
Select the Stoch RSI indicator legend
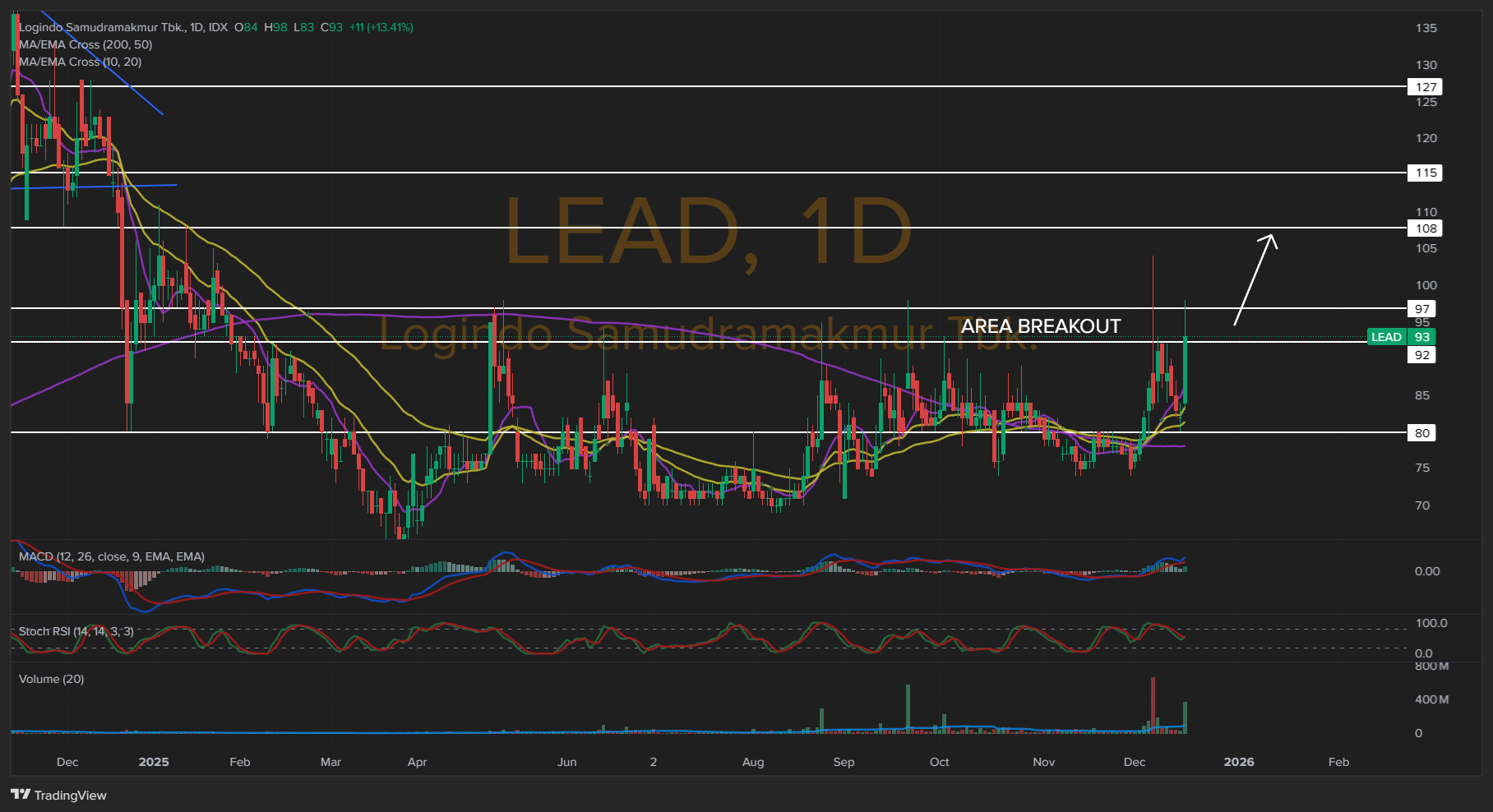click(76, 631)
